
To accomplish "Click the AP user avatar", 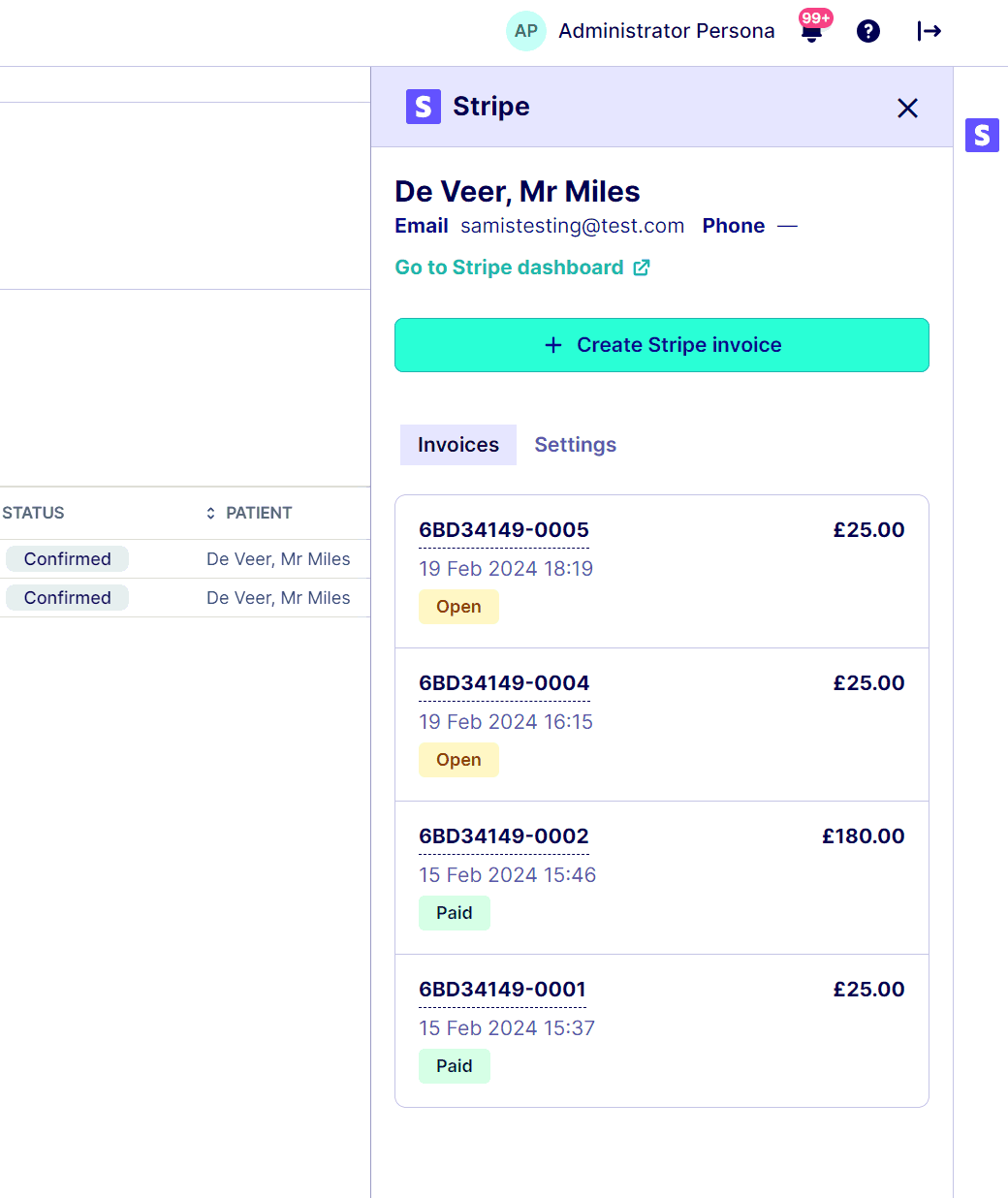I will pyautogui.click(x=525, y=31).
